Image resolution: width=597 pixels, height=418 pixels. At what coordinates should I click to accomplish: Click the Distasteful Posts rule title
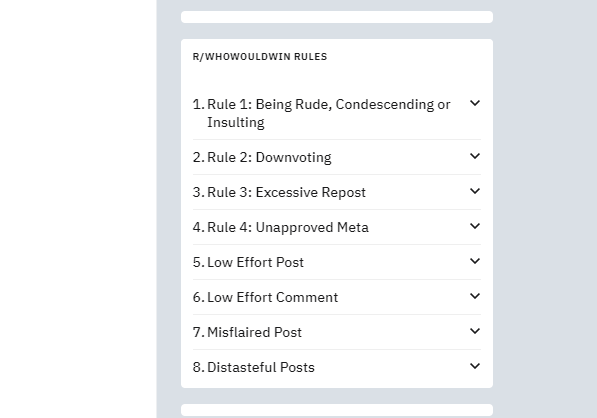click(261, 367)
